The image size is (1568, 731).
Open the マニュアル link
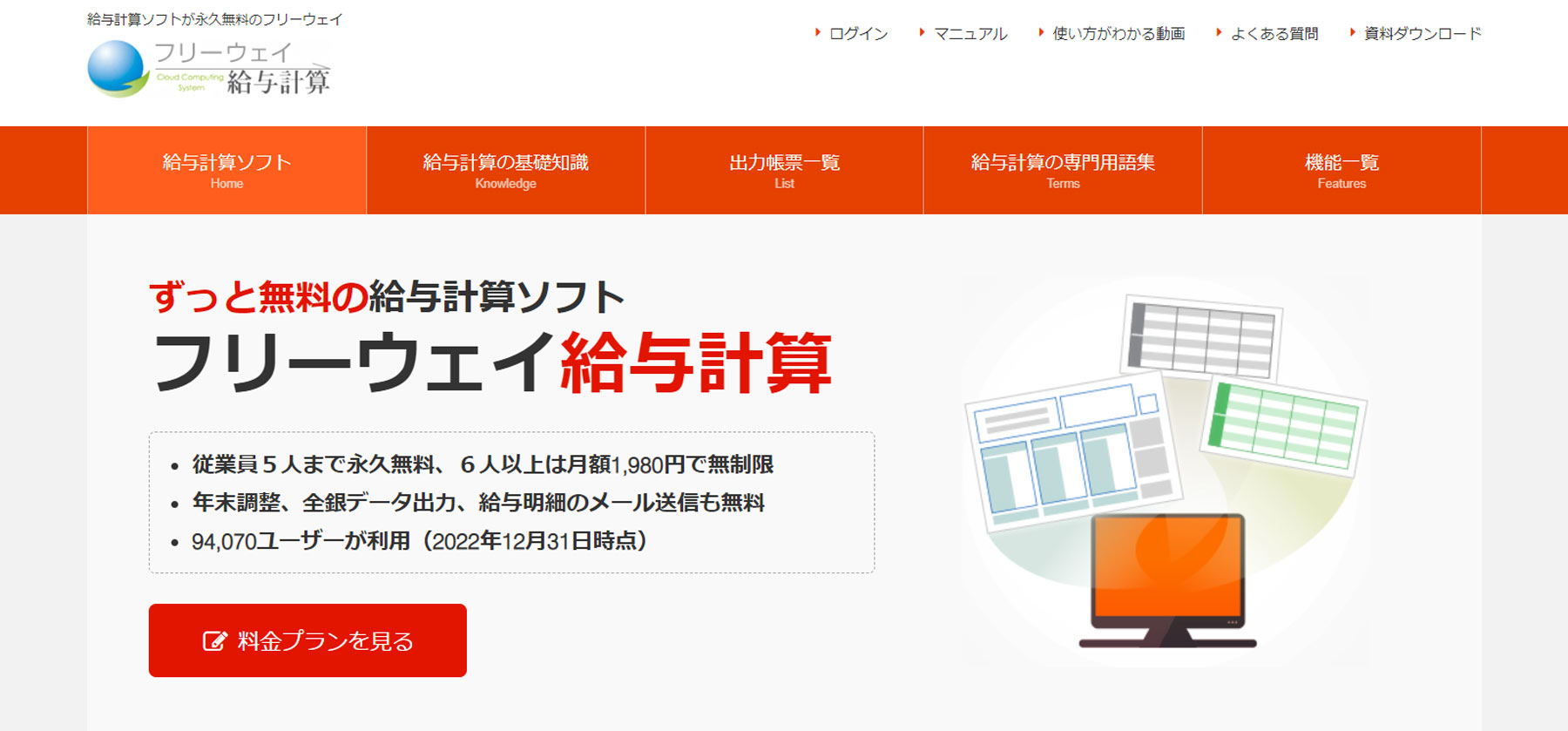970,33
